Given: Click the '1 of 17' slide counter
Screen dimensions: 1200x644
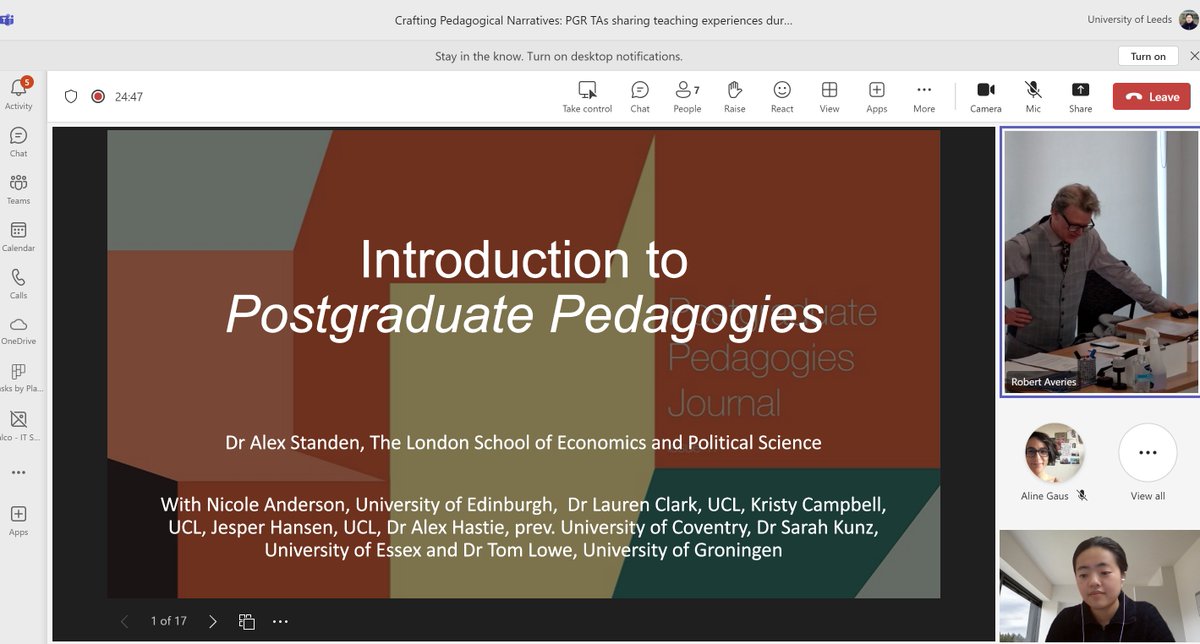Looking at the screenshot, I should [168, 621].
